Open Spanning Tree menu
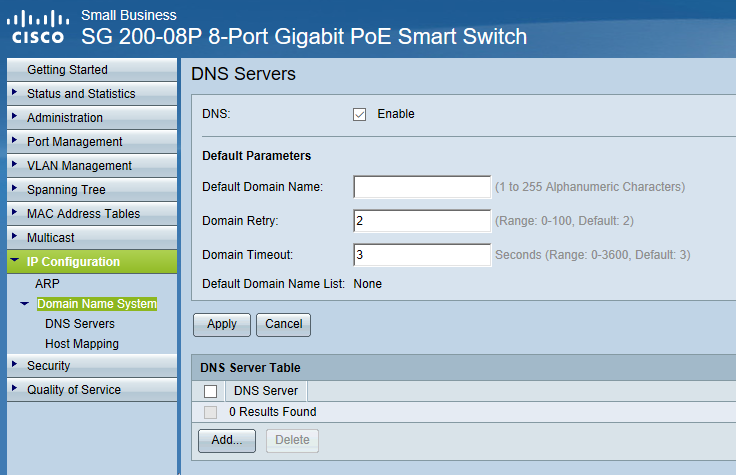This screenshot has height=475, width=736. coord(92,189)
